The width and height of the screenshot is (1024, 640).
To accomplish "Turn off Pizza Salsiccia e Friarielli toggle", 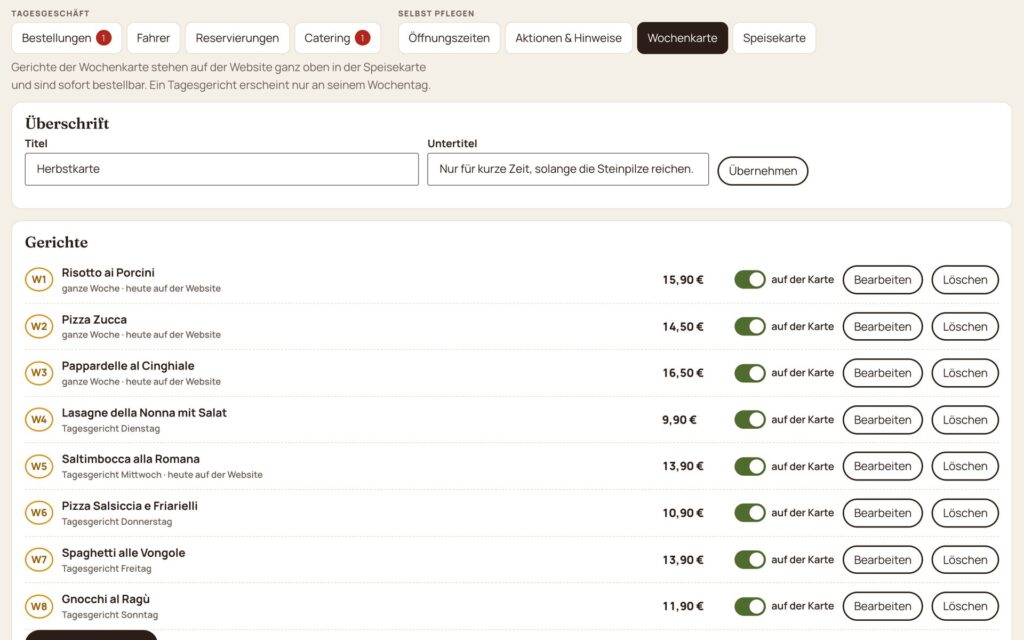I will point(750,513).
